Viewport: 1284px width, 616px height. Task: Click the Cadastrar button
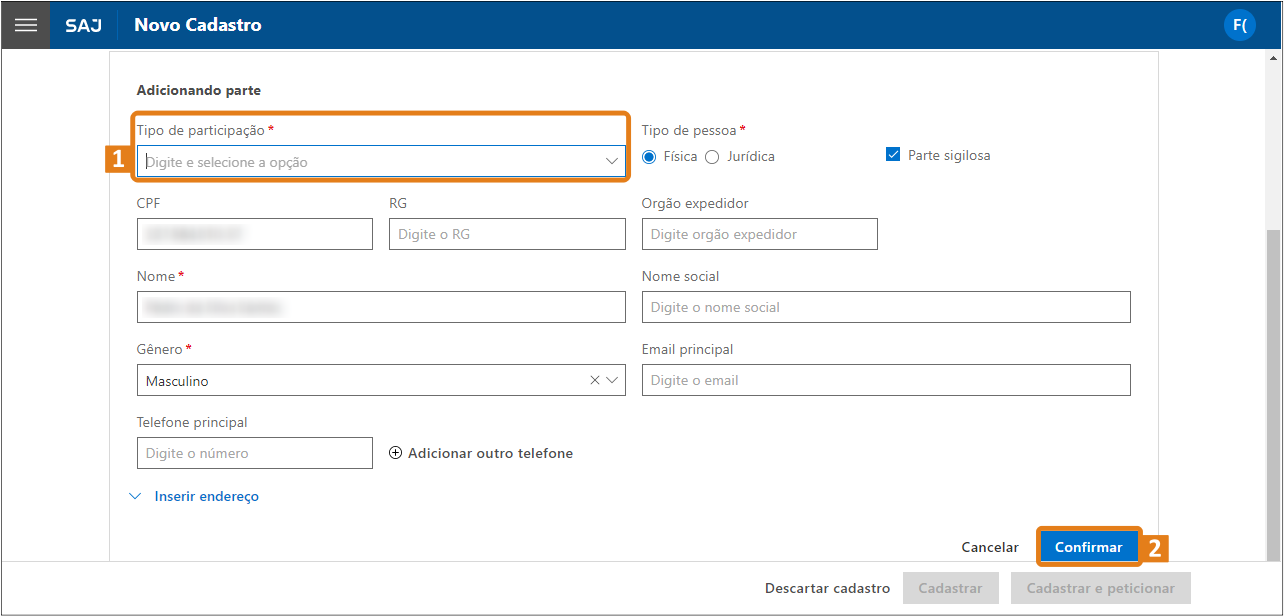coord(950,588)
